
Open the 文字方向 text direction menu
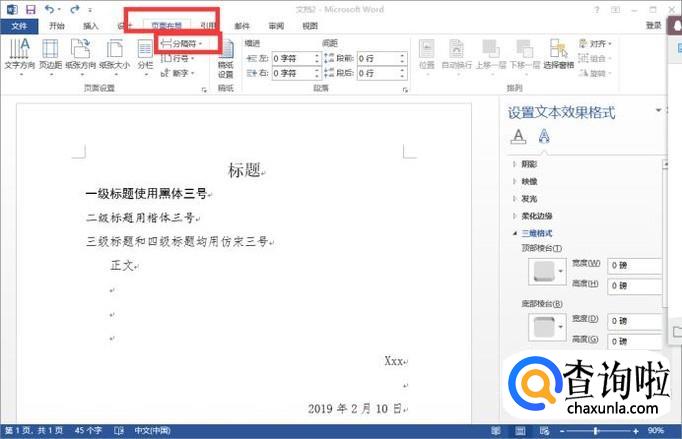(x=20, y=58)
